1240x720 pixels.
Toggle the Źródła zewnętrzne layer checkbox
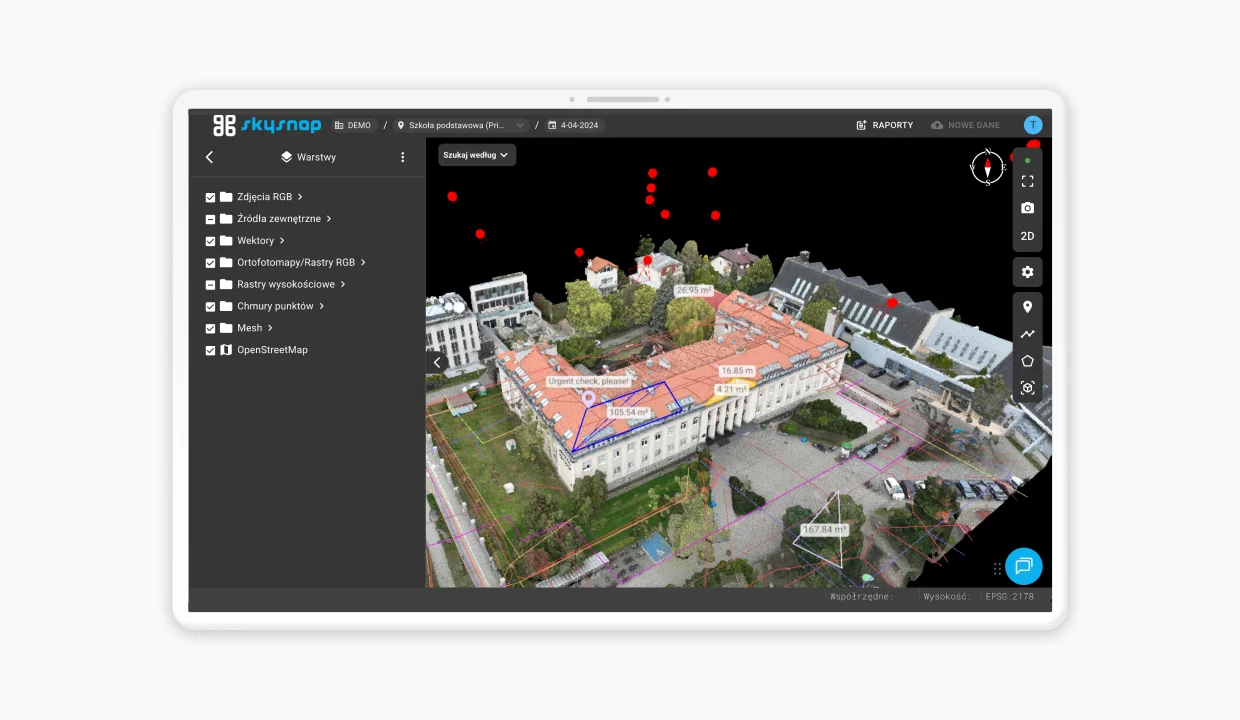pyautogui.click(x=210, y=219)
